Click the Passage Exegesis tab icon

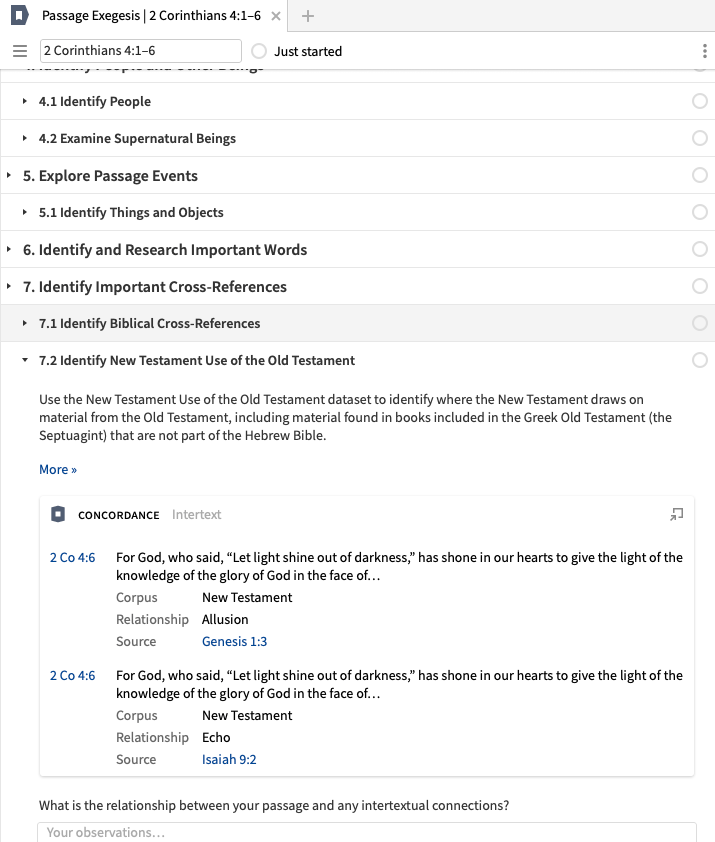[18, 16]
